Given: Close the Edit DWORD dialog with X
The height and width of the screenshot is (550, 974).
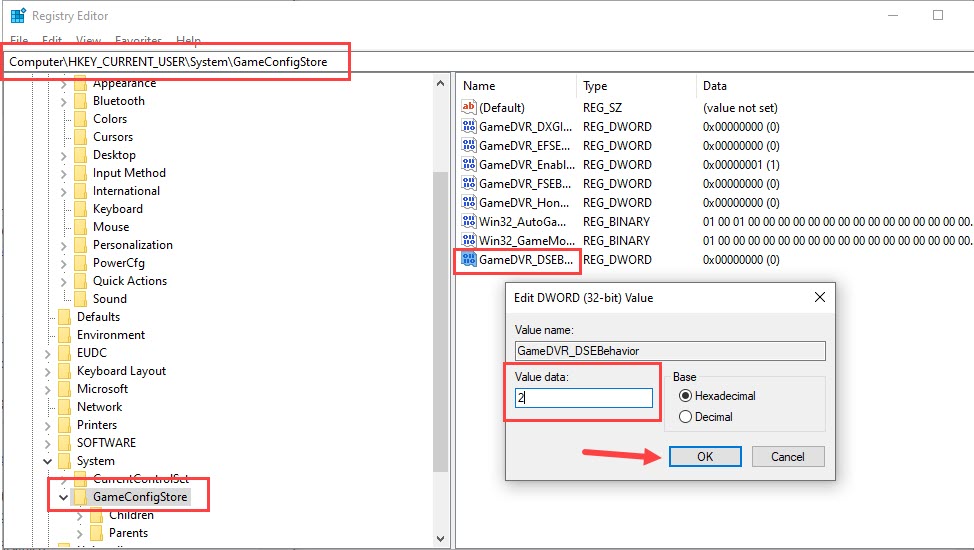Looking at the screenshot, I should pos(820,297).
